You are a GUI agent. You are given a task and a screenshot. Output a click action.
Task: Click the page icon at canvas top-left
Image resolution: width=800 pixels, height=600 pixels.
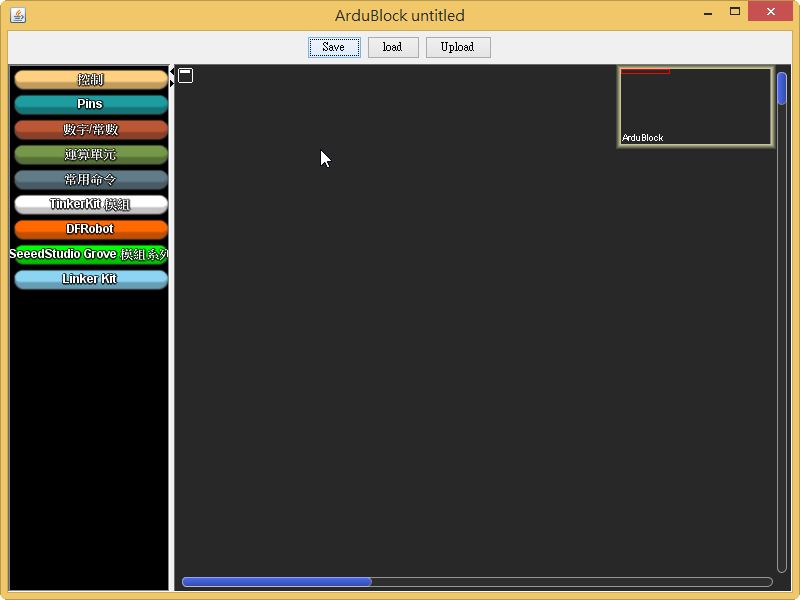point(186,76)
